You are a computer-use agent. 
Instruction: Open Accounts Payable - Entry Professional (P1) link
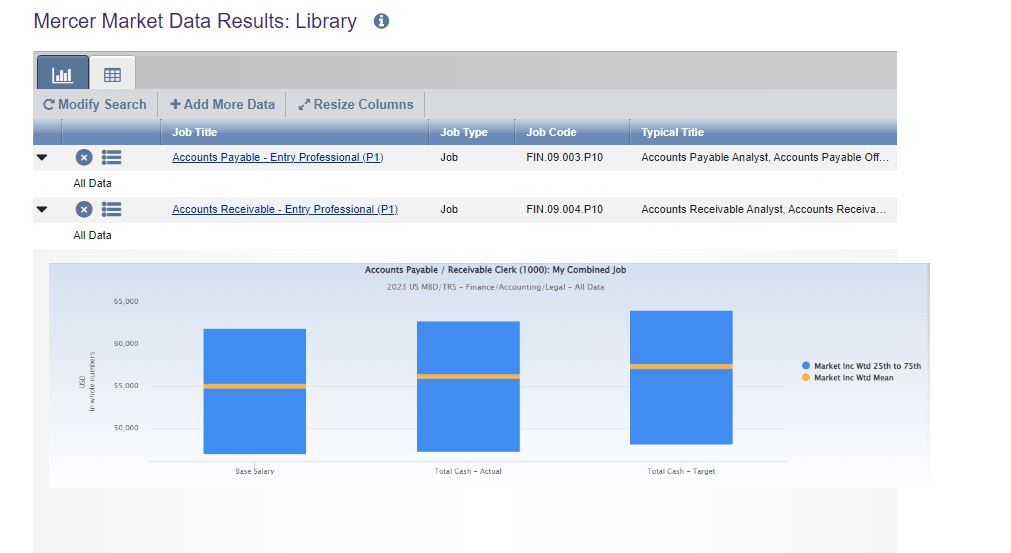[x=278, y=157]
